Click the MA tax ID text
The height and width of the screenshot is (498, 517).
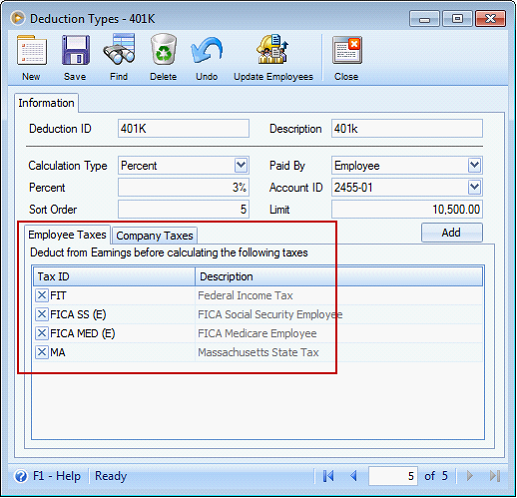point(58,352)
